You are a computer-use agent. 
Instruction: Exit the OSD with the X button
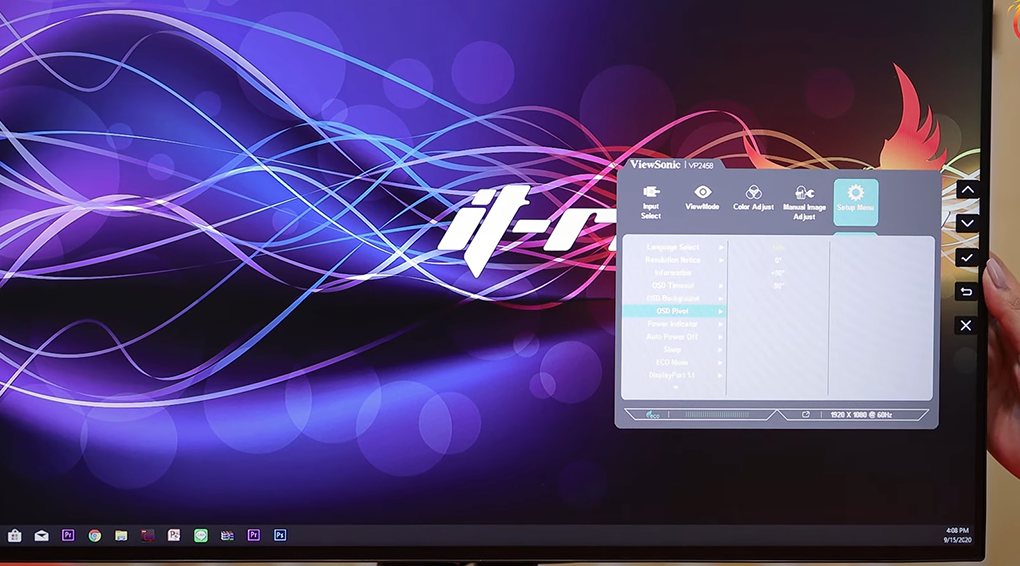(x=966, y=325)
